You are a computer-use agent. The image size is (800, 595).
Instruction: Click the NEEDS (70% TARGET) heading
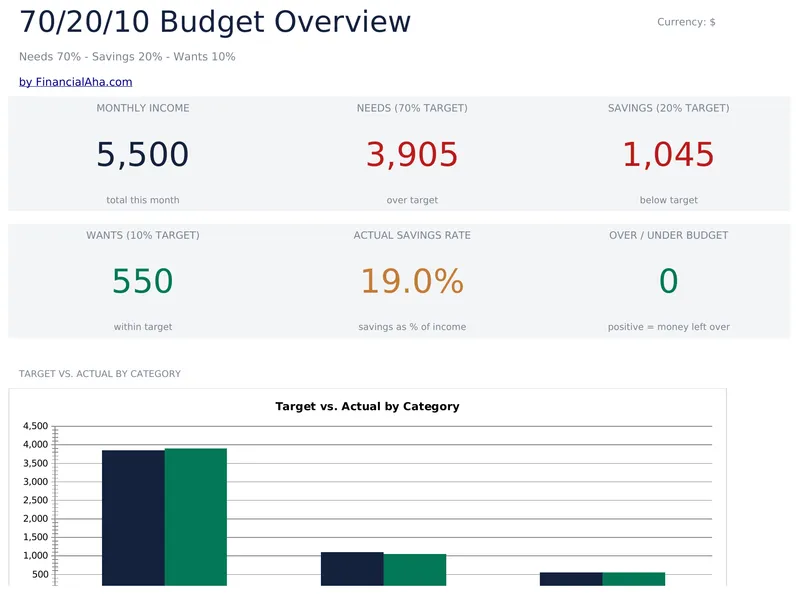pos(412,108)
